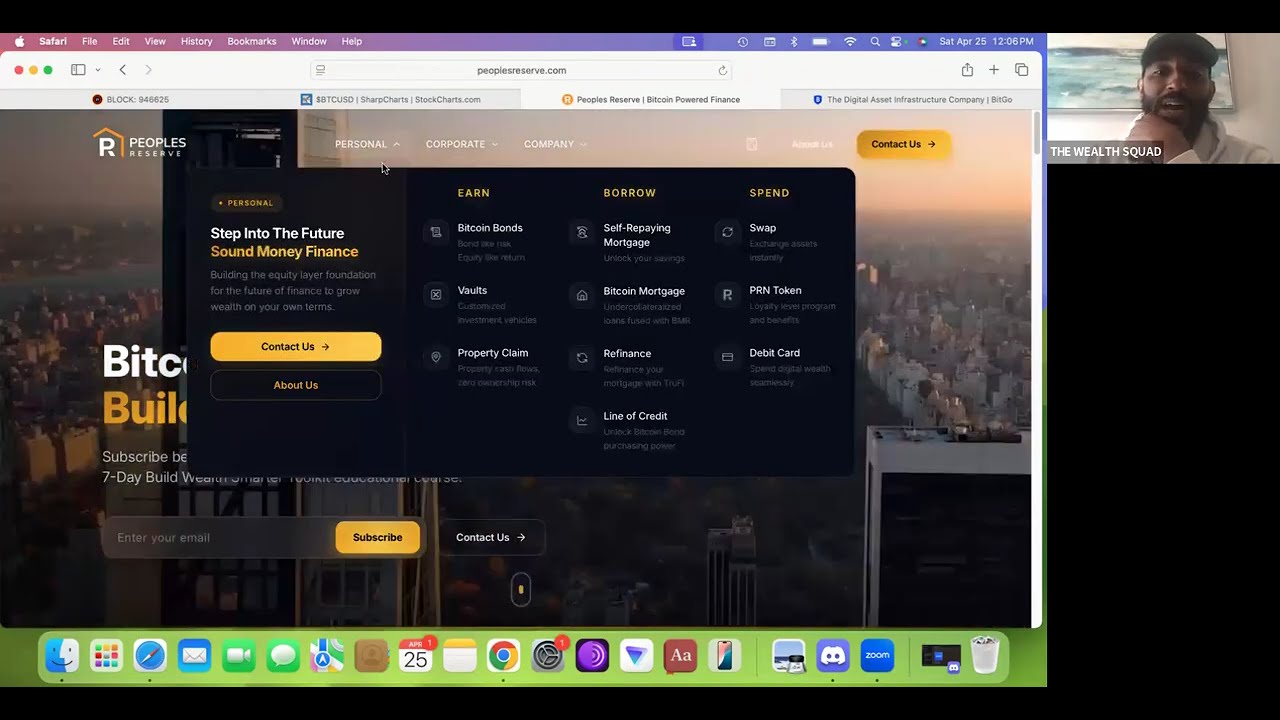
Task: Click the Enter your email field
Action: click(x=218, y=537)
